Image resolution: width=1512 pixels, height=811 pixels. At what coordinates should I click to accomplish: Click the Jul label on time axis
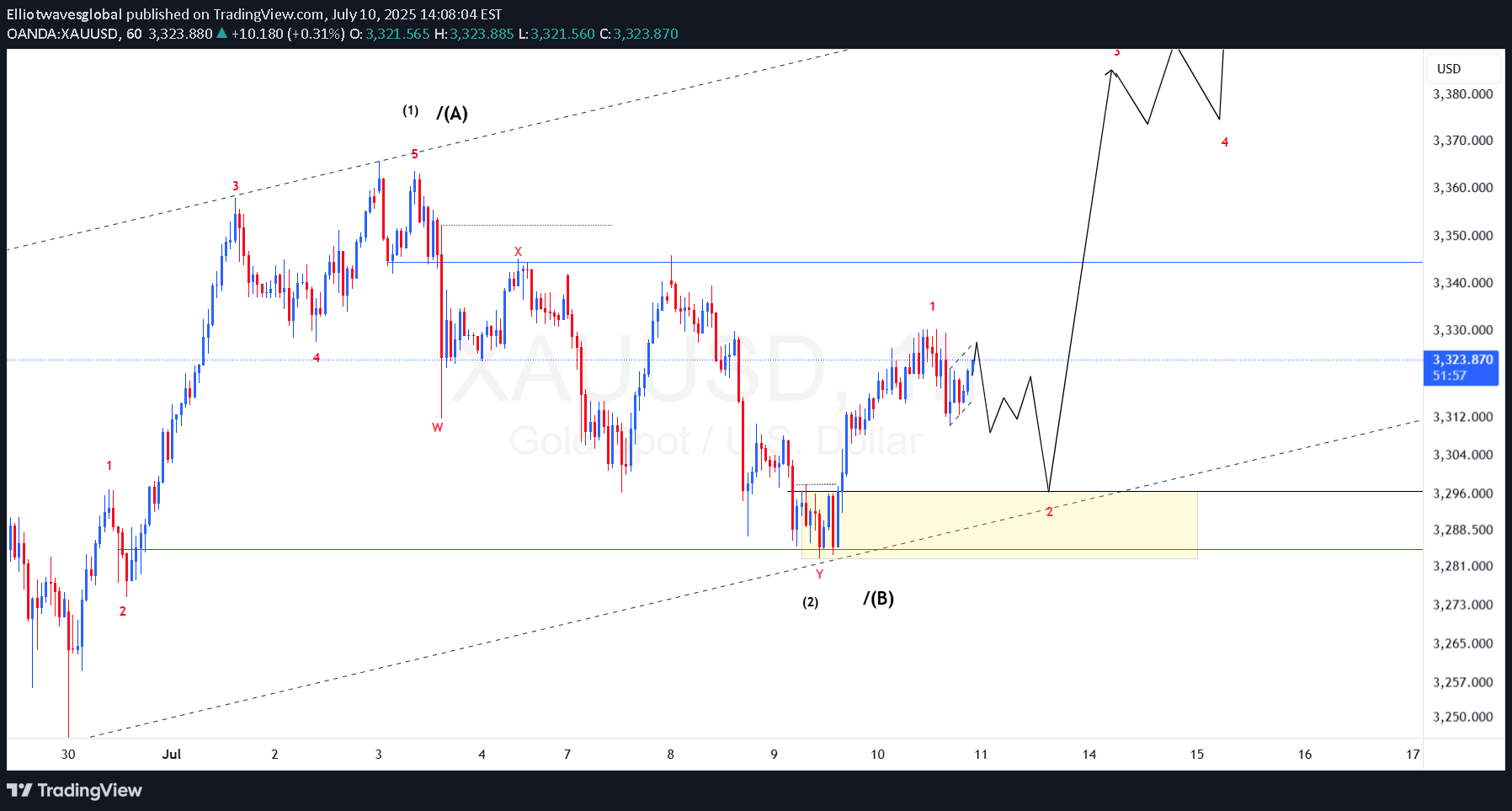172,755
